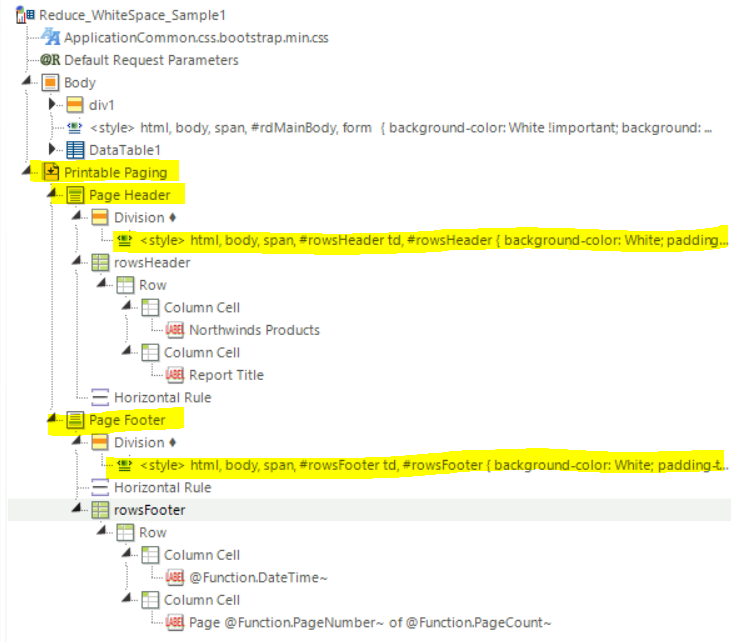Select the Body element icon
The width and height of the screenshot is (731, 642).
tap(50, 83)
